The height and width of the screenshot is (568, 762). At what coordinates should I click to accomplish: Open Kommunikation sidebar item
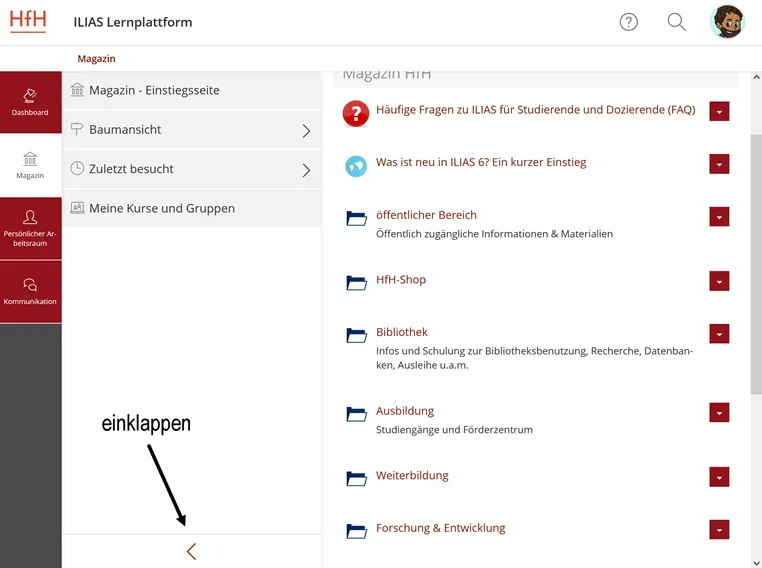(x=30, y=291)
